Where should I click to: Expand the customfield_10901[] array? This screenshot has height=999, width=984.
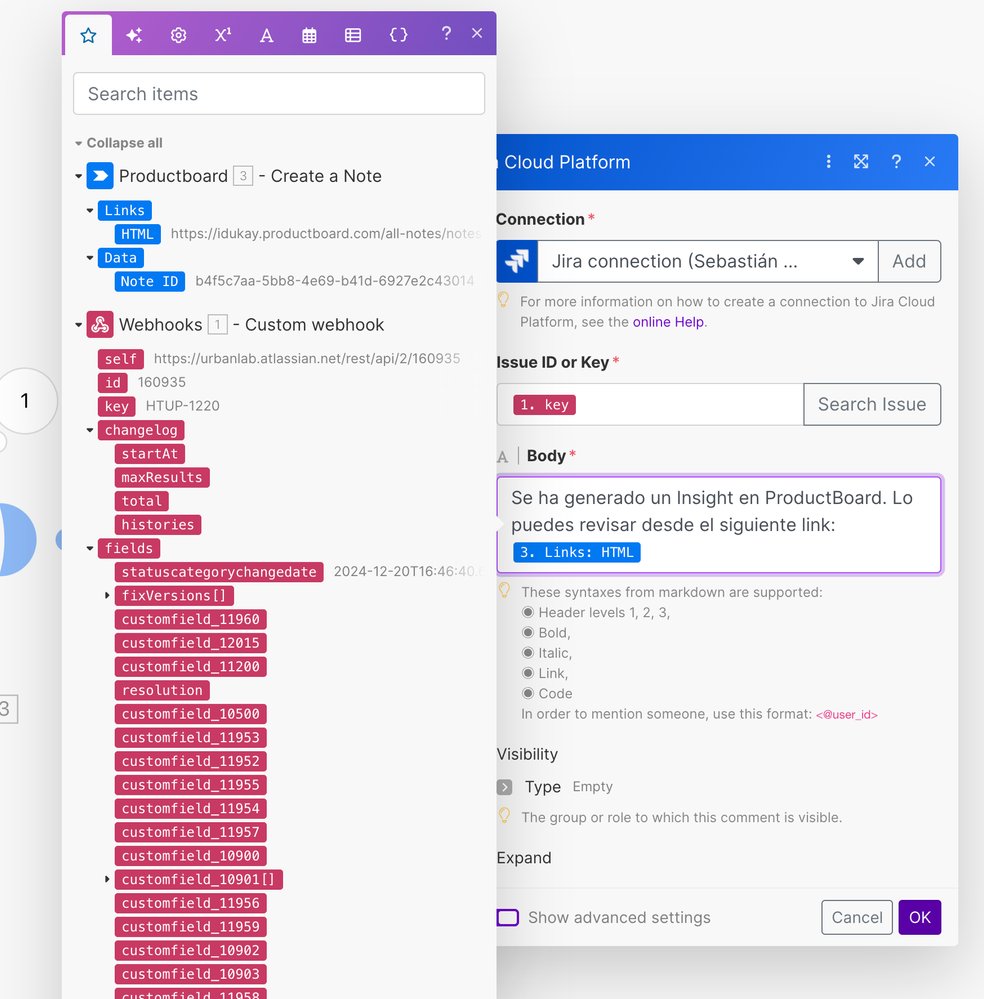pyautogui.click(x=107, y=879)
